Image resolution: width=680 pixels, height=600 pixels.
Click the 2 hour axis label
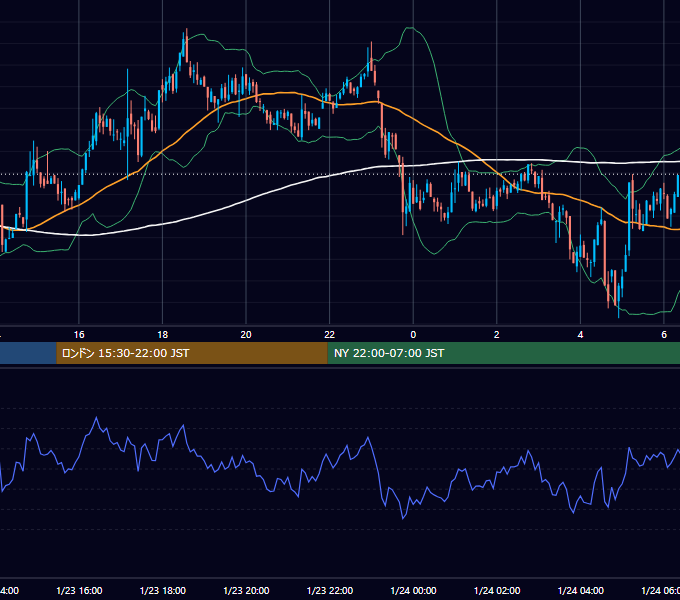[497, 335]
